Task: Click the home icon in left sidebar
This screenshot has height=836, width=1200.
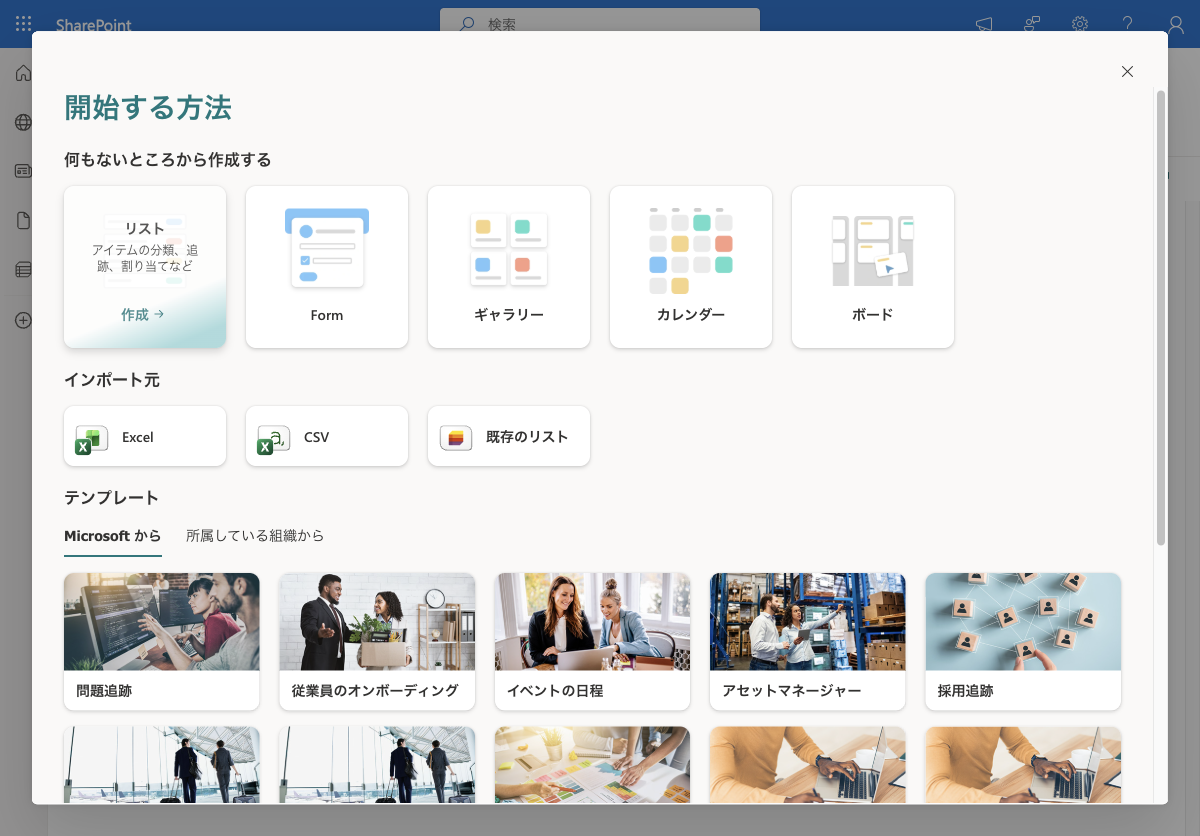Action: pos(23,73)
